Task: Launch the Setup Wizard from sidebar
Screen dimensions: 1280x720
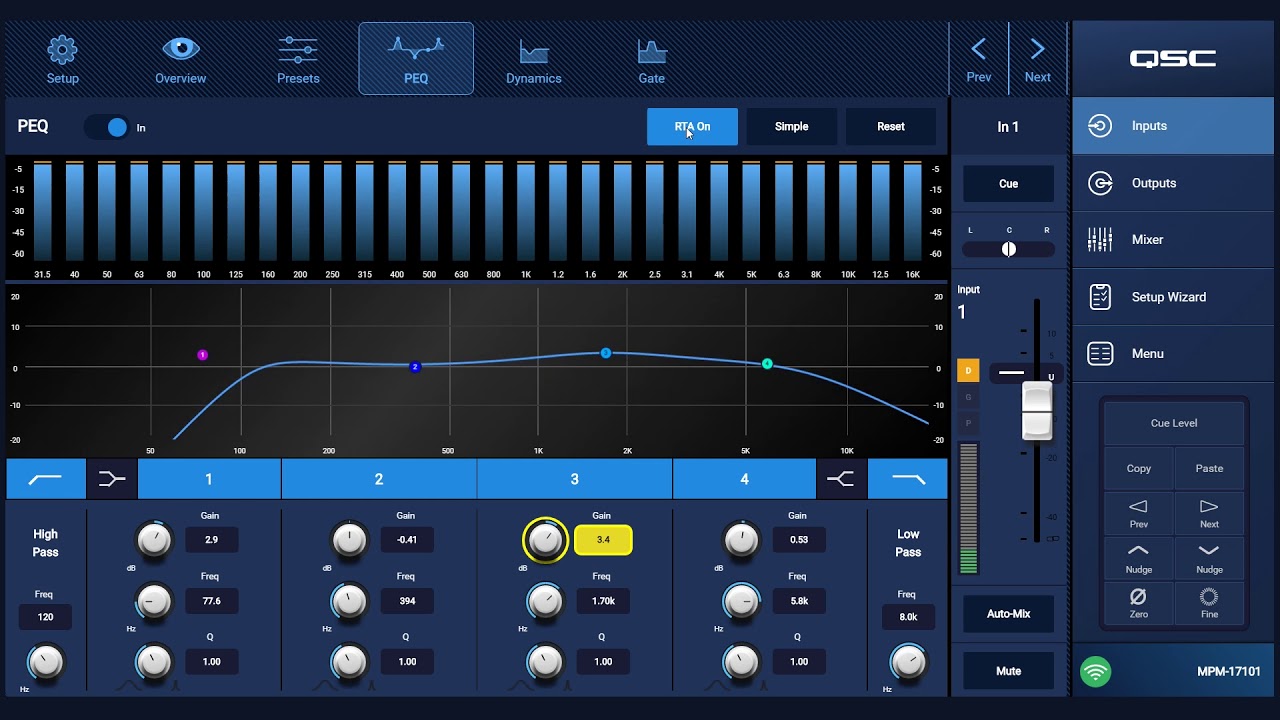Action: click(x=1173, y=297)
